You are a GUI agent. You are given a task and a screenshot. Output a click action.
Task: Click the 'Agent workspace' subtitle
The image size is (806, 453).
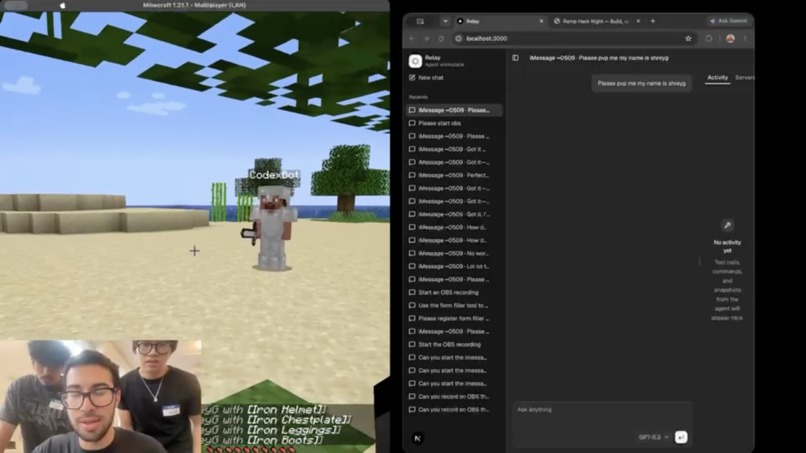(445, 65)
